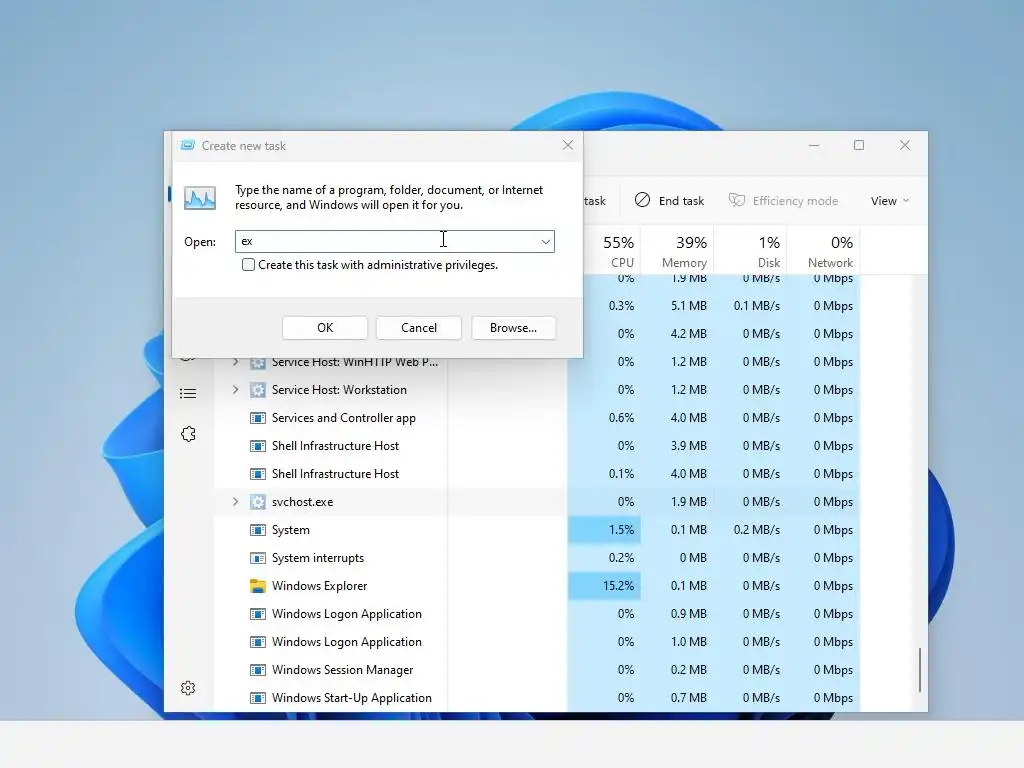Image resolution: width=1024 pixels, height=768 pixels.
Task: Open the Services puzzle icon in sidebar
Action: click(188, 434)
